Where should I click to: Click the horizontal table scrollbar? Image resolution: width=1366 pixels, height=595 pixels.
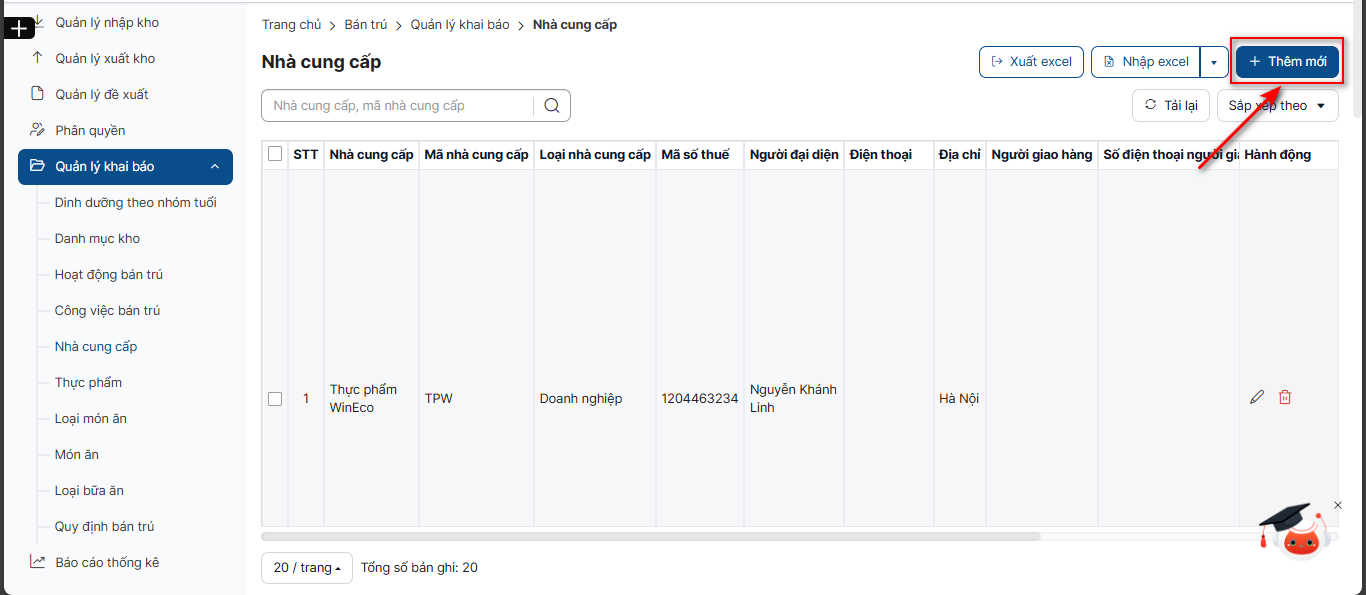tap(650, 536)
